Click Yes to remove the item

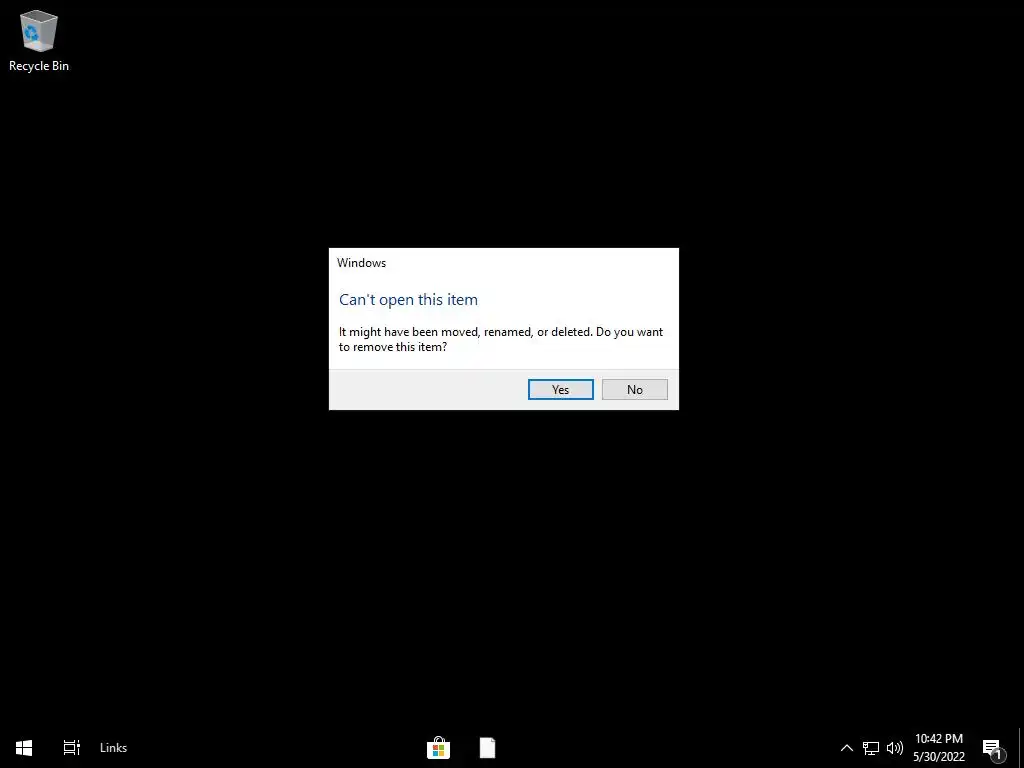pos(560,389)
